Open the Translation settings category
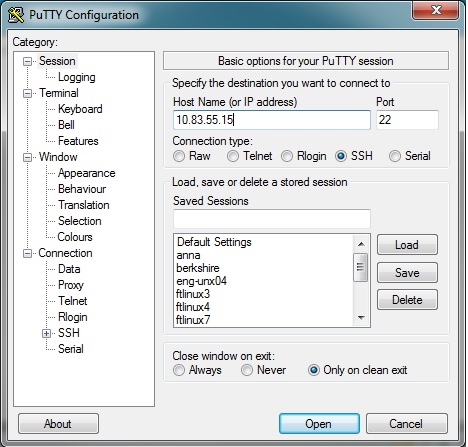 (x=84, y=205)
